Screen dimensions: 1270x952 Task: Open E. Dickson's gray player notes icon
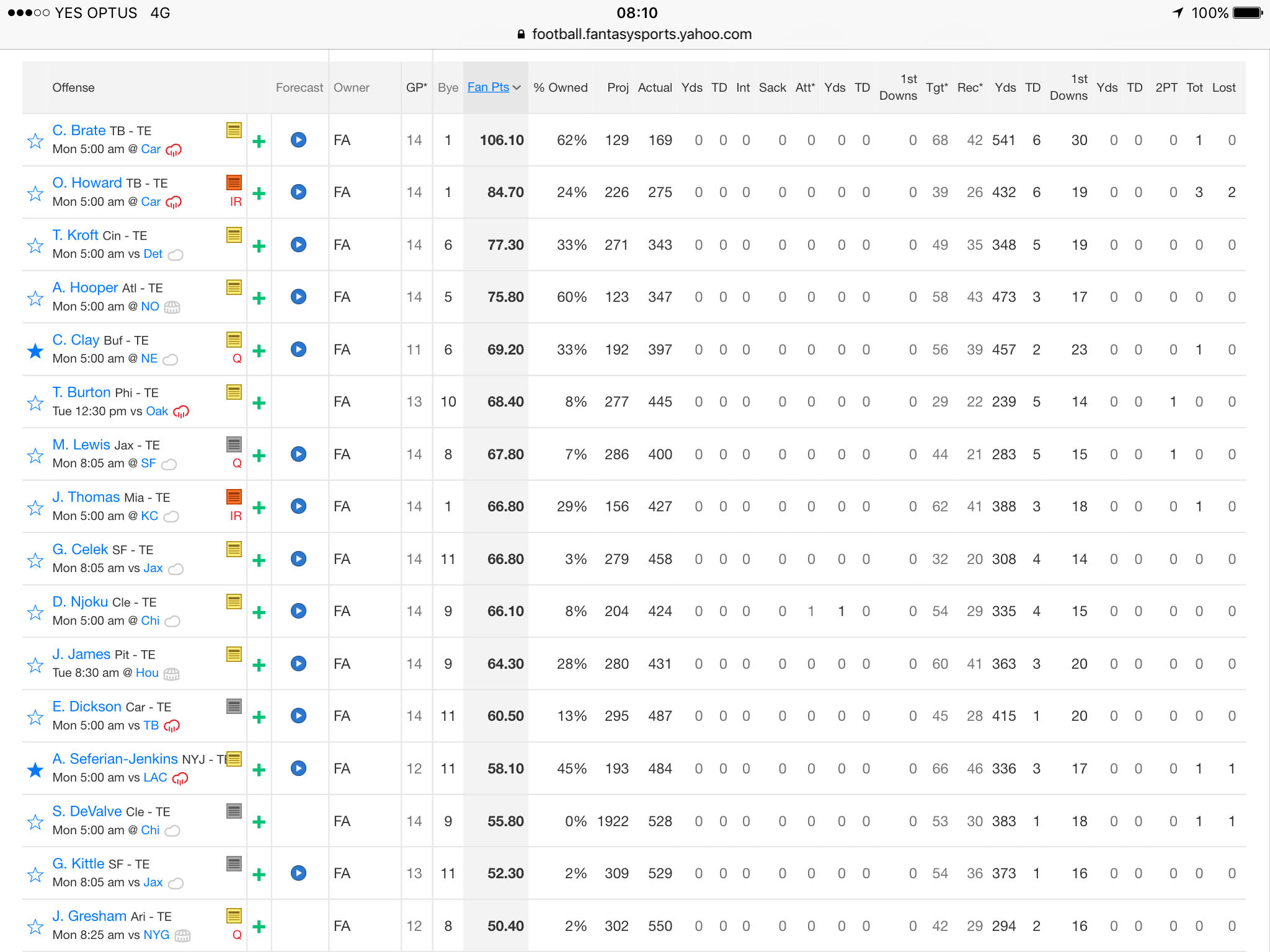coord(234,706)
